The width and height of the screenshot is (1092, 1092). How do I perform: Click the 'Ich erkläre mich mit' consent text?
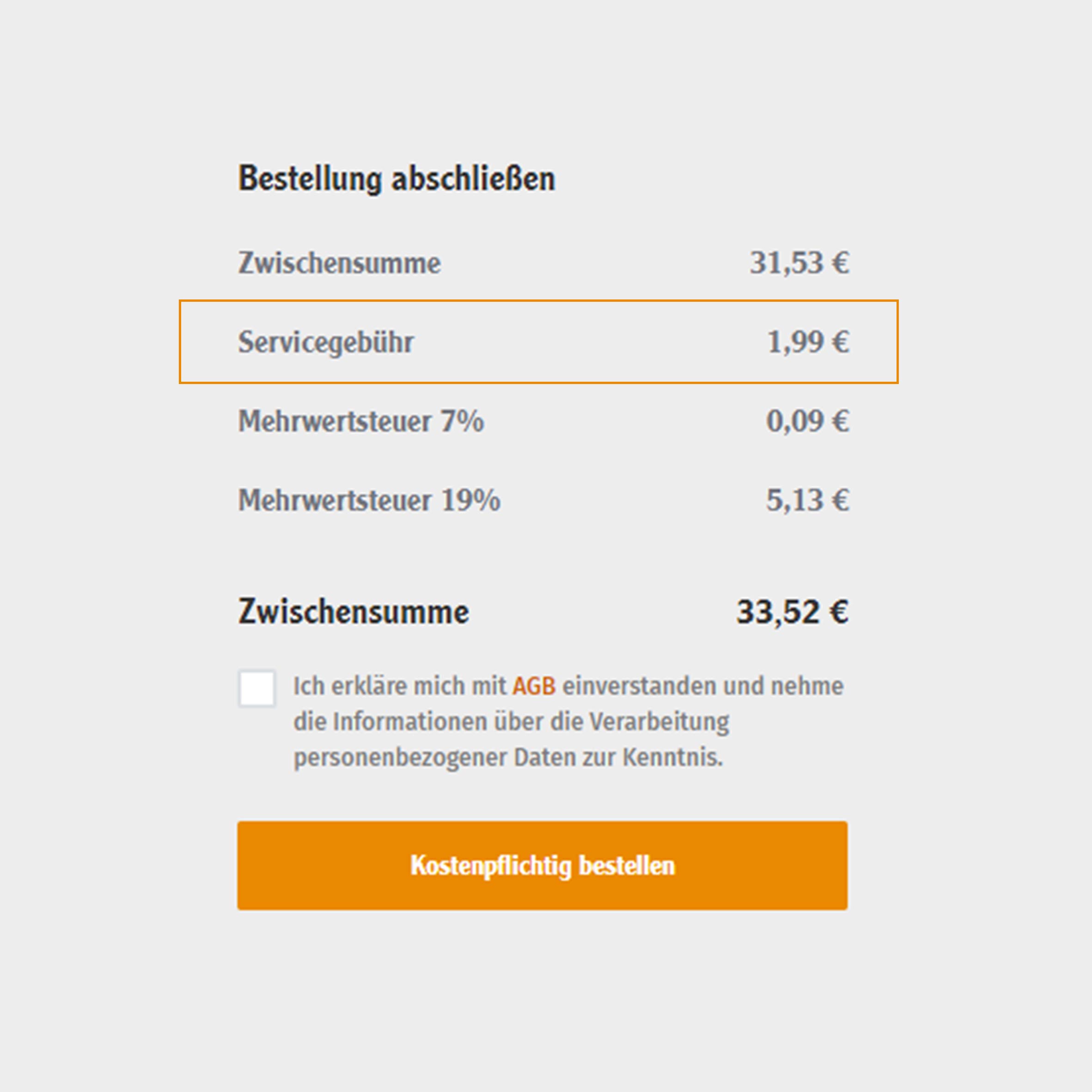click(400, 686)
